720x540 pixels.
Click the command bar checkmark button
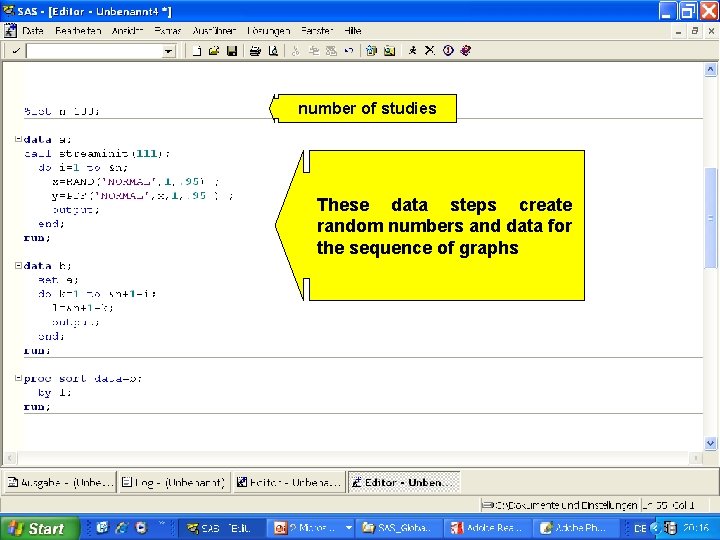(15, 51)
